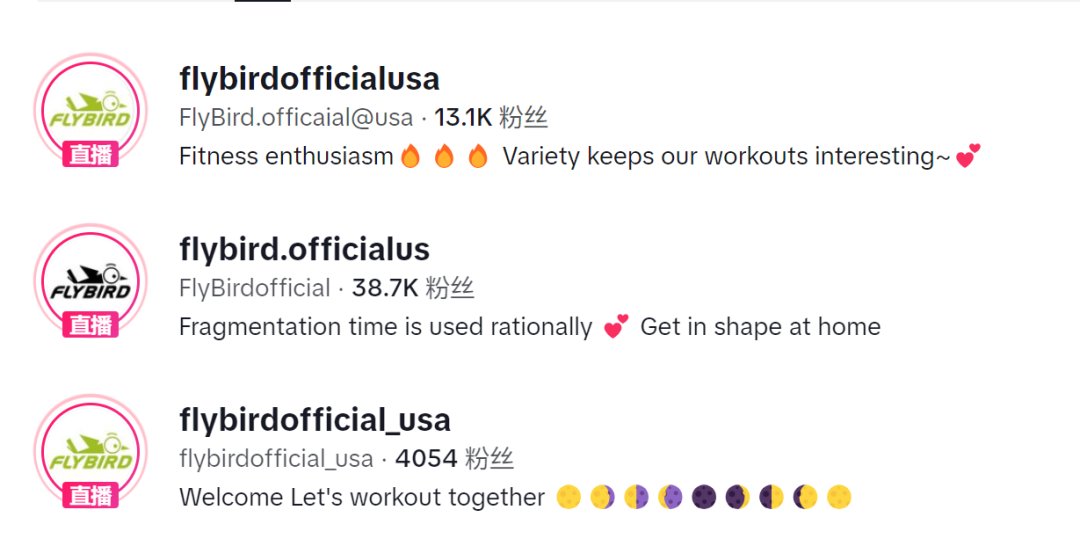Viewport: 1080px width, 539px height.
Task: Click the "Welcome Let's workout together" bio
Action: pyautogui.click(x=362, y=497)
